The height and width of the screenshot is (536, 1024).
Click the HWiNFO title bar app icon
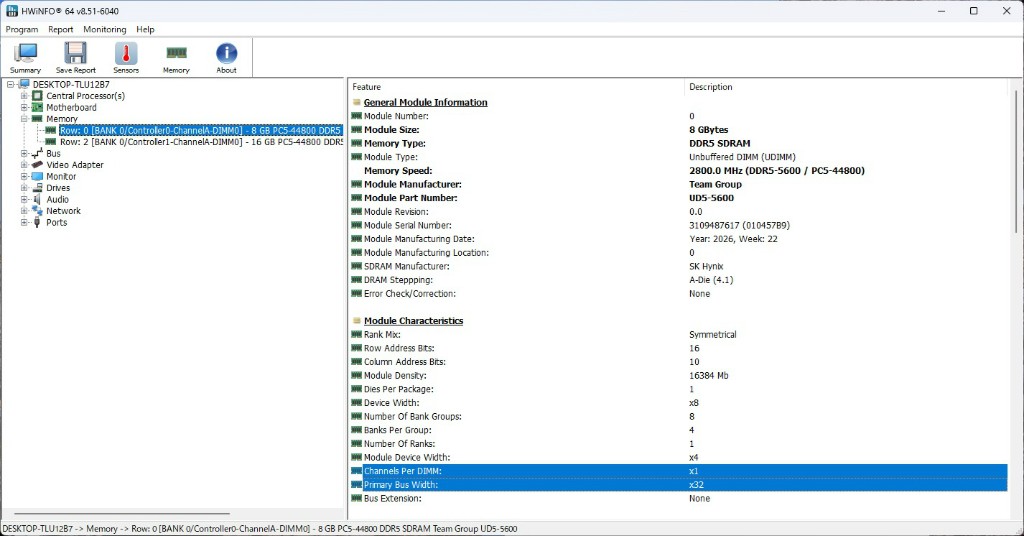(12, 11)
